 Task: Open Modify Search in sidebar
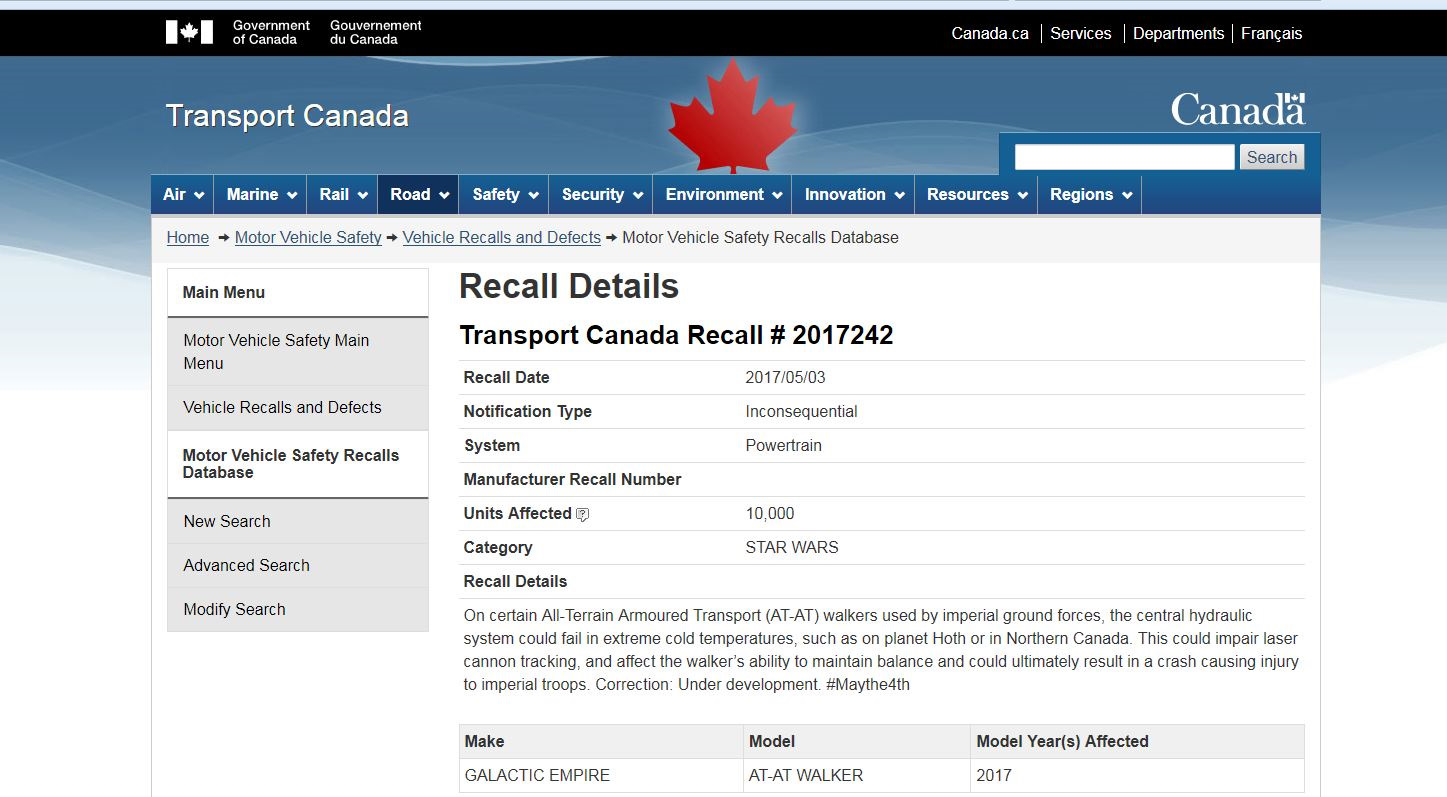click(x=298, y=610)
